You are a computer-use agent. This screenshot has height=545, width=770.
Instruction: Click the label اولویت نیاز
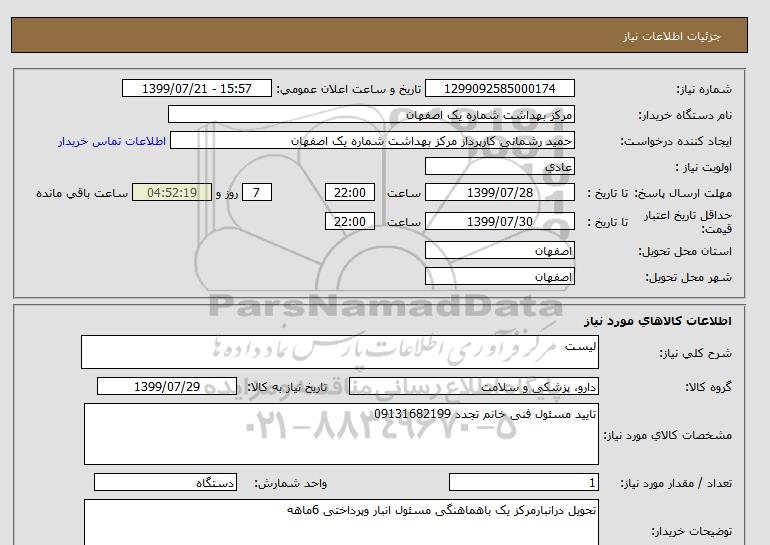[704, 167]
